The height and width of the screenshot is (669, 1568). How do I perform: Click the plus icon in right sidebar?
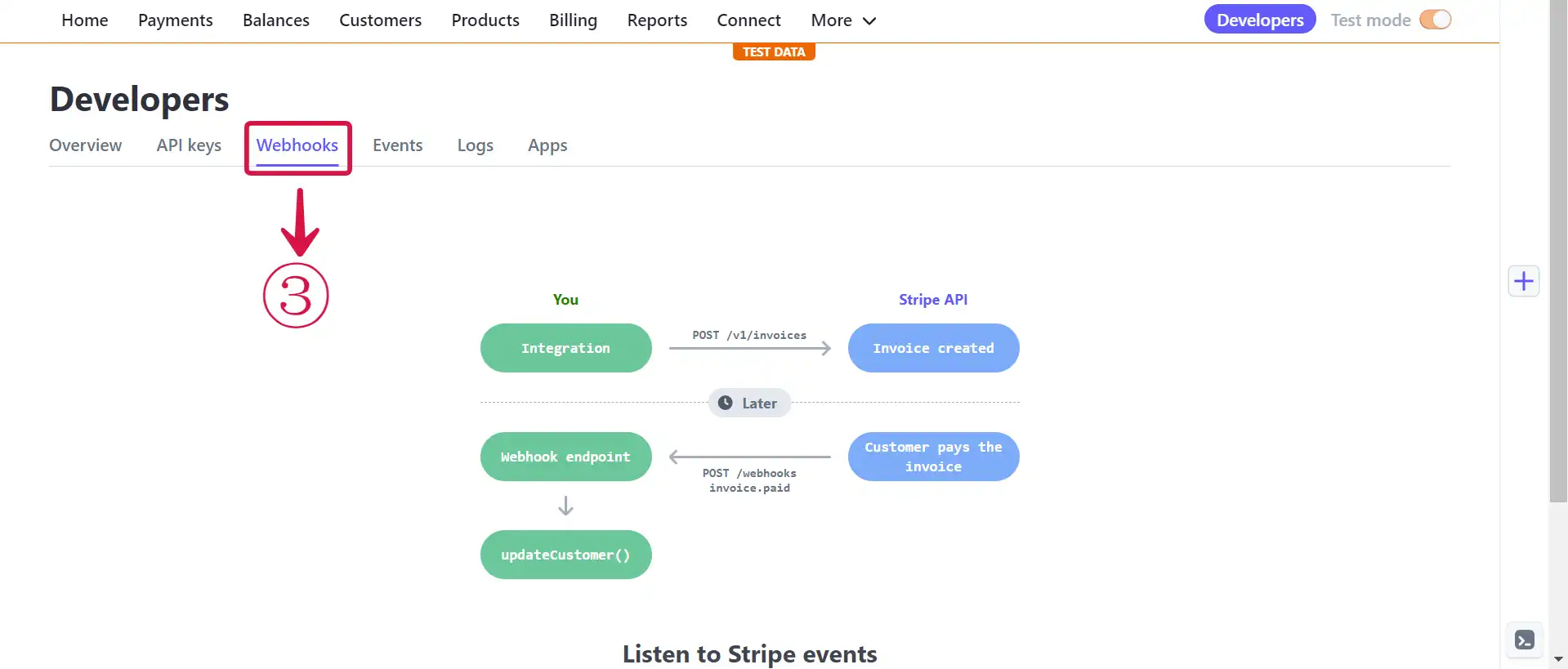tap(1523, 281)
